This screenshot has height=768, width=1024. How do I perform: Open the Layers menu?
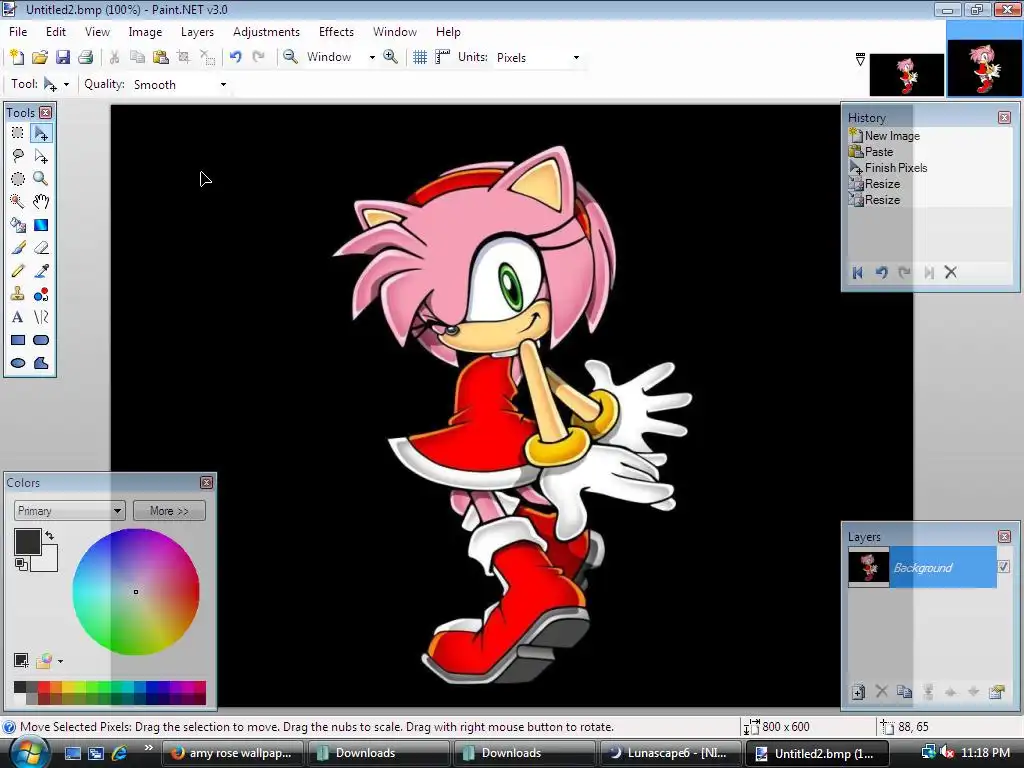pos(197,31)
